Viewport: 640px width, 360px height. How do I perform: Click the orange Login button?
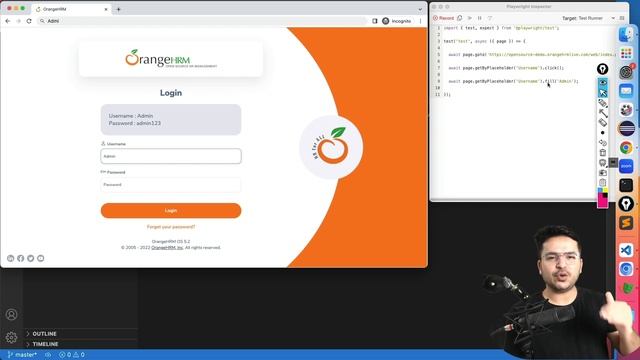(x=171, y=211)
